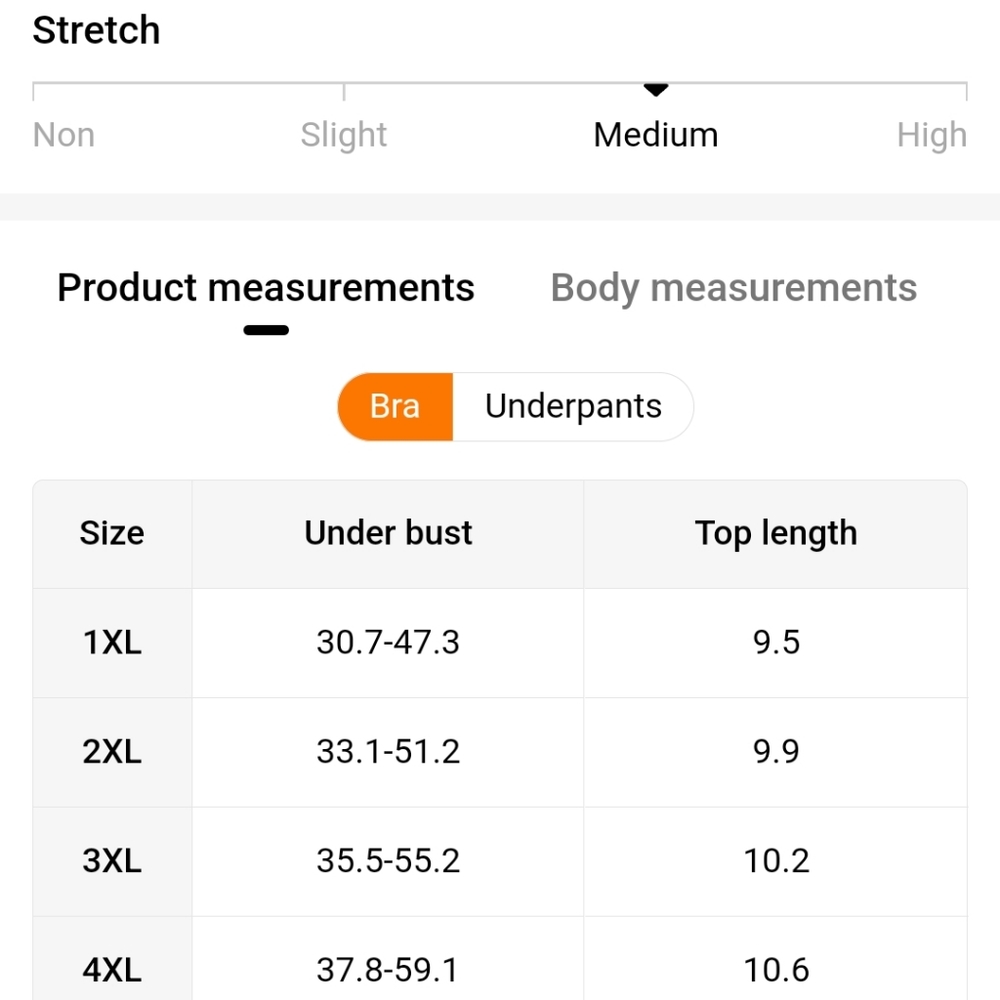The image size is (1000, 1000).
Task: Click the 33.1-51.2 under bust cell
Action: 388,753
